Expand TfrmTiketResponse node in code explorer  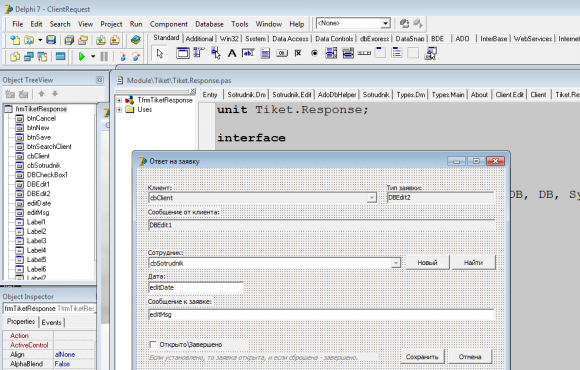click(x=119, y=100)
